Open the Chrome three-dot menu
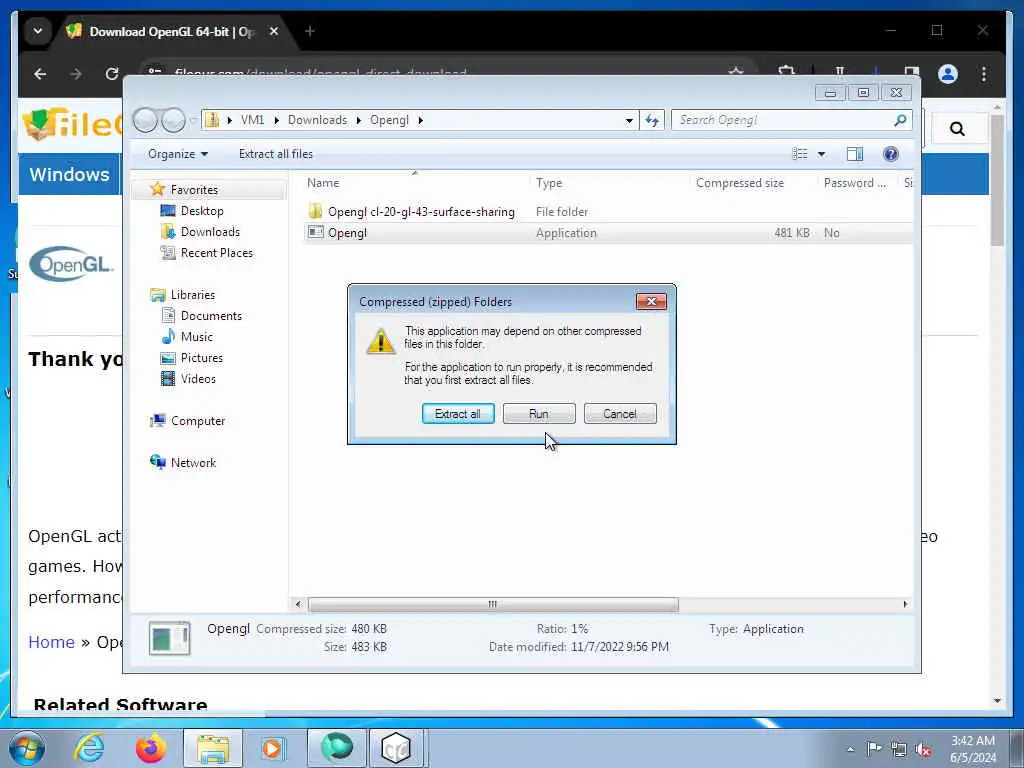 [x=984, y=74]
